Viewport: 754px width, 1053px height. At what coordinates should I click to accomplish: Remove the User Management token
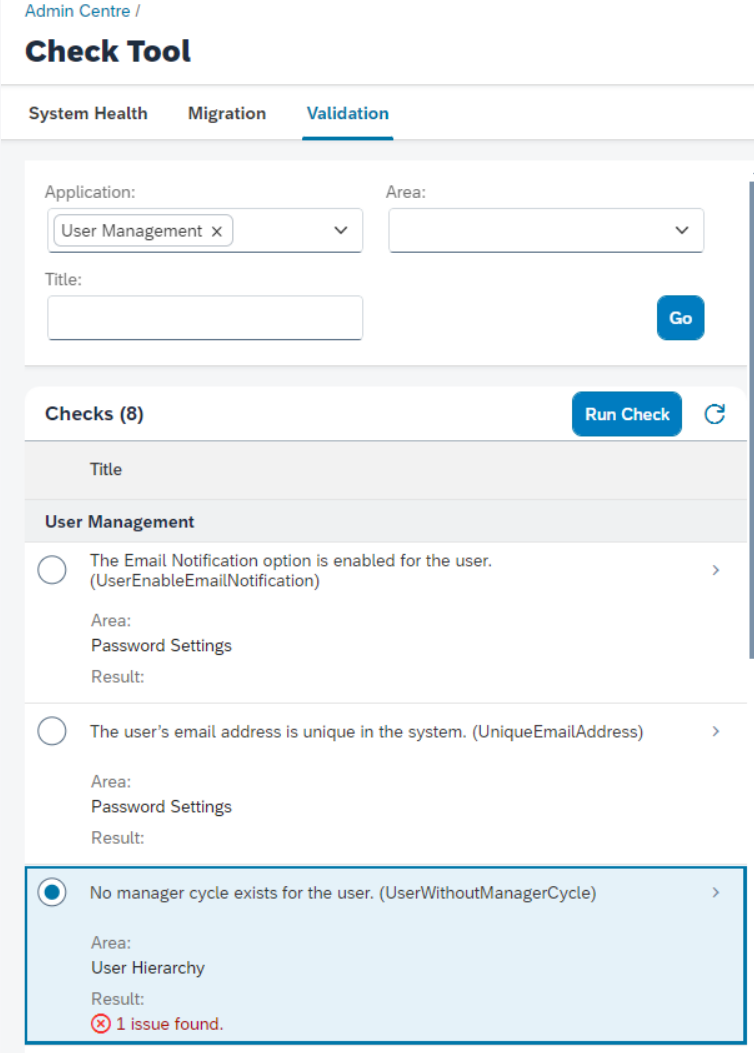click(216, 231)
